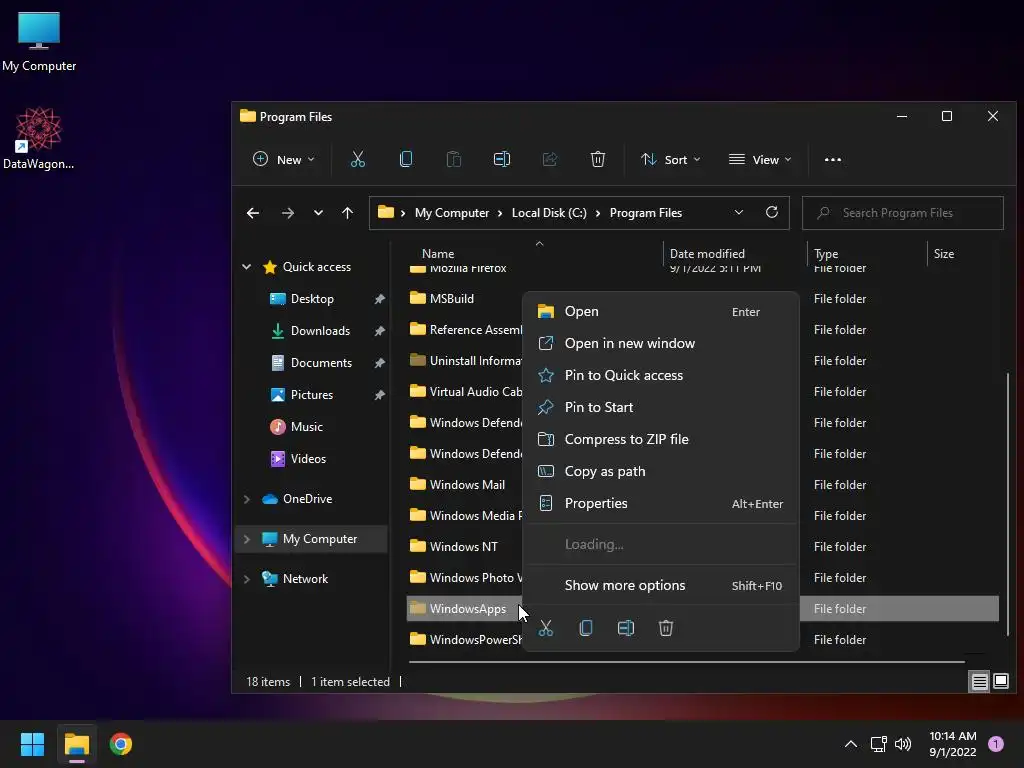The height and width of the screenshot is (768, 1024).
Task: Open Videos in the sidebar
Action: click(308, 459)
